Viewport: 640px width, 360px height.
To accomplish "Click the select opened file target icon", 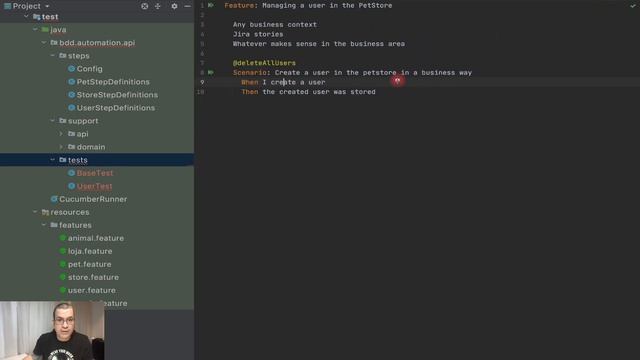I will pyautogui.click(x=144, y=6).
